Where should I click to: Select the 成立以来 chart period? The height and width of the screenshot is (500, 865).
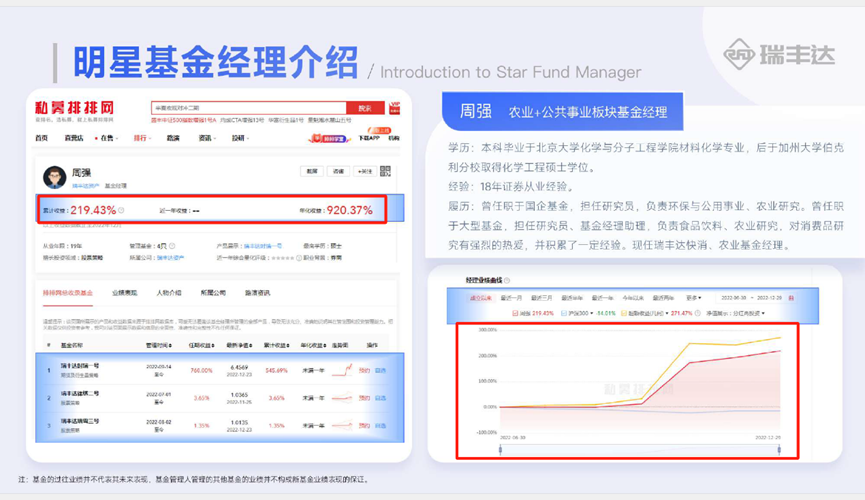point(480,298)
